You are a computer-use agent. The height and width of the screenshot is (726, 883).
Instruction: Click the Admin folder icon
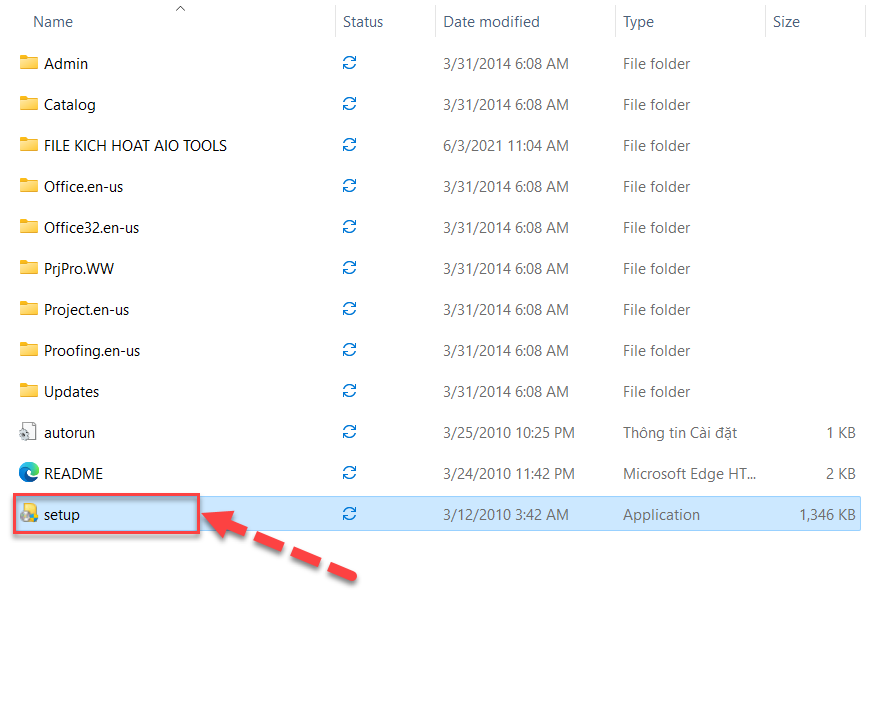27,63
